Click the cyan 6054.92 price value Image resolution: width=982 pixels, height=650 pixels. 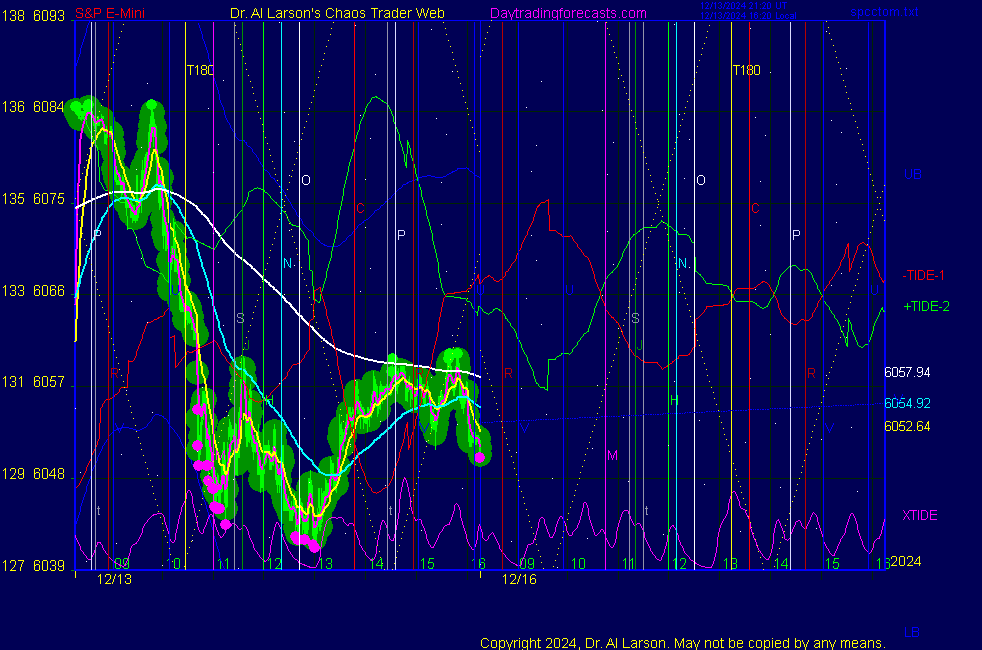(907, 403)
